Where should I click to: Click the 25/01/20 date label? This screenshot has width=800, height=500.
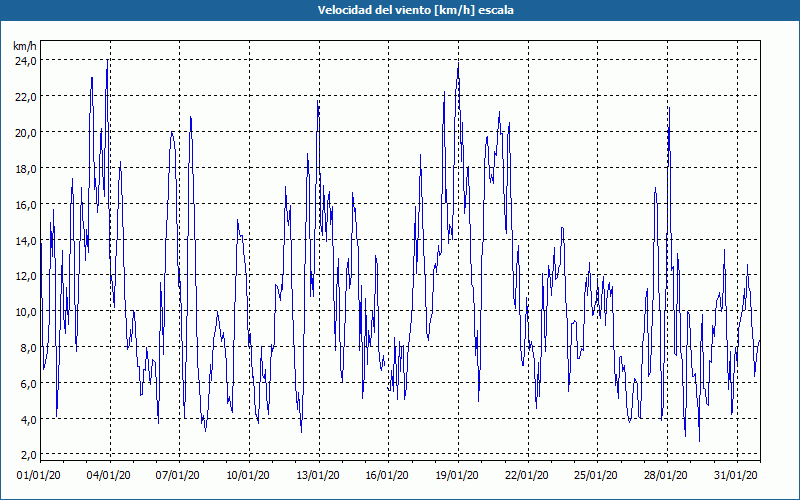click(596, 475)
